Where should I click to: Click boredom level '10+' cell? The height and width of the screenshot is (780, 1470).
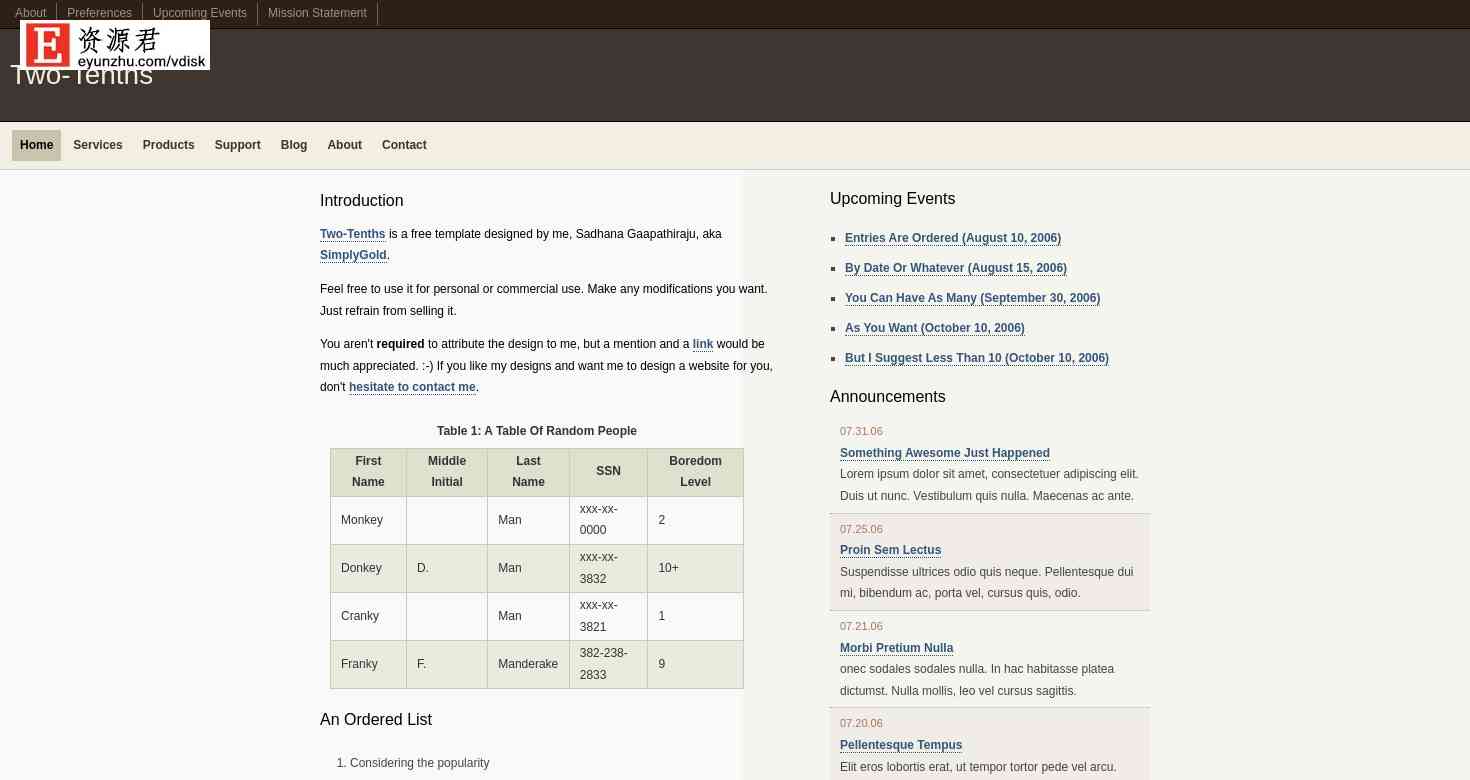(x=695, y=568)
